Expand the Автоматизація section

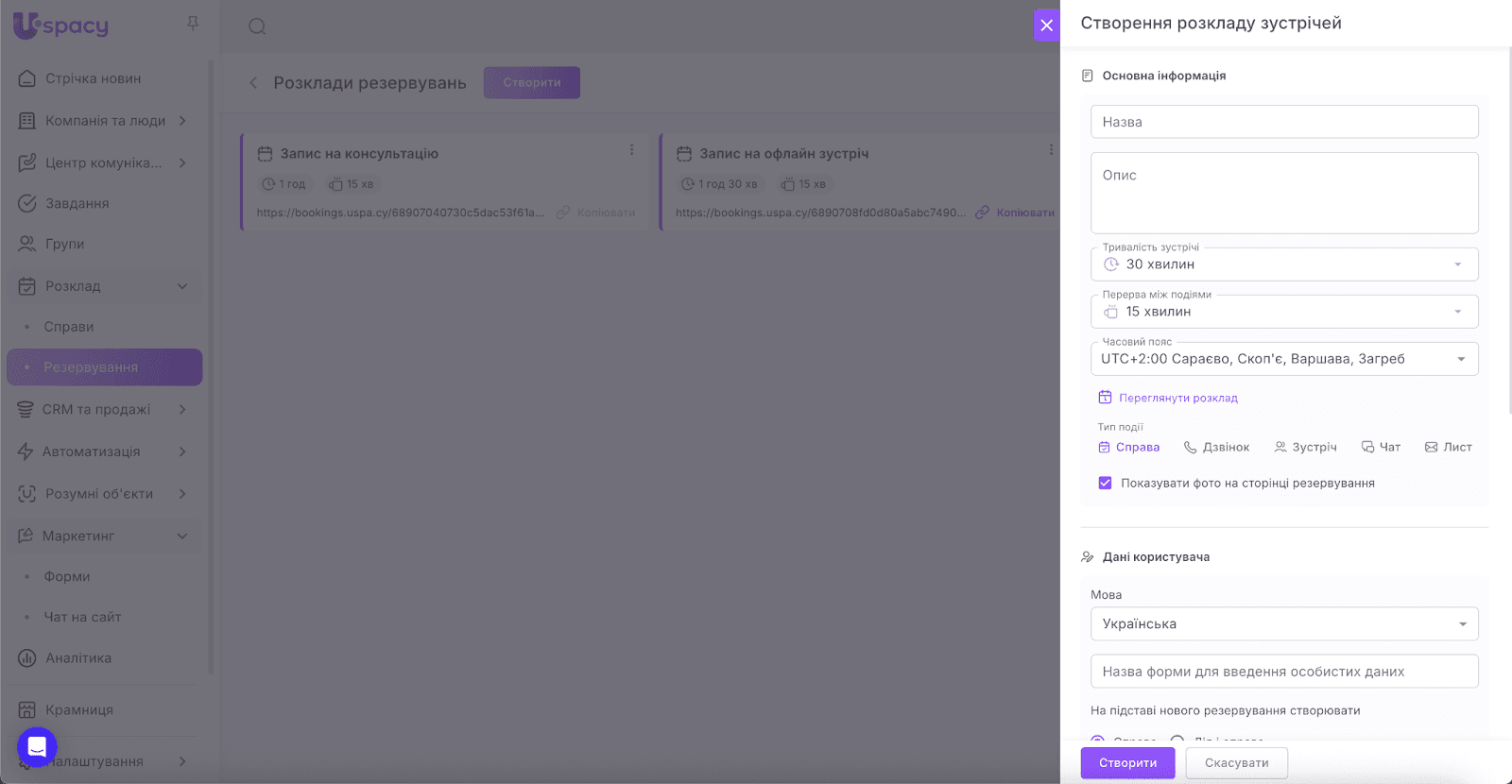(182, 452)
